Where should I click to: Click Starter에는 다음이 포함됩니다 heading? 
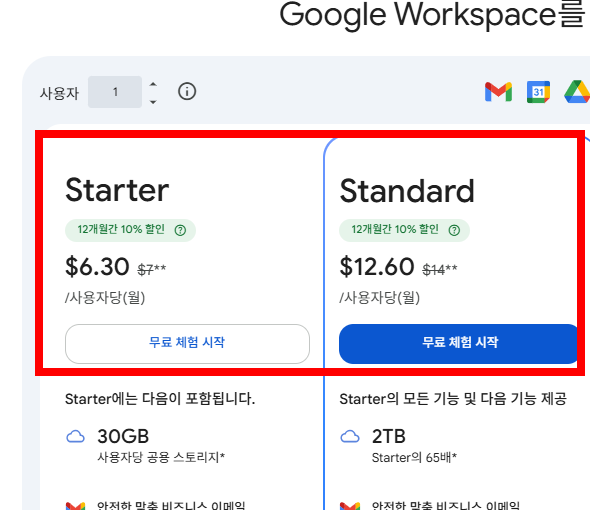pos(160,399)
